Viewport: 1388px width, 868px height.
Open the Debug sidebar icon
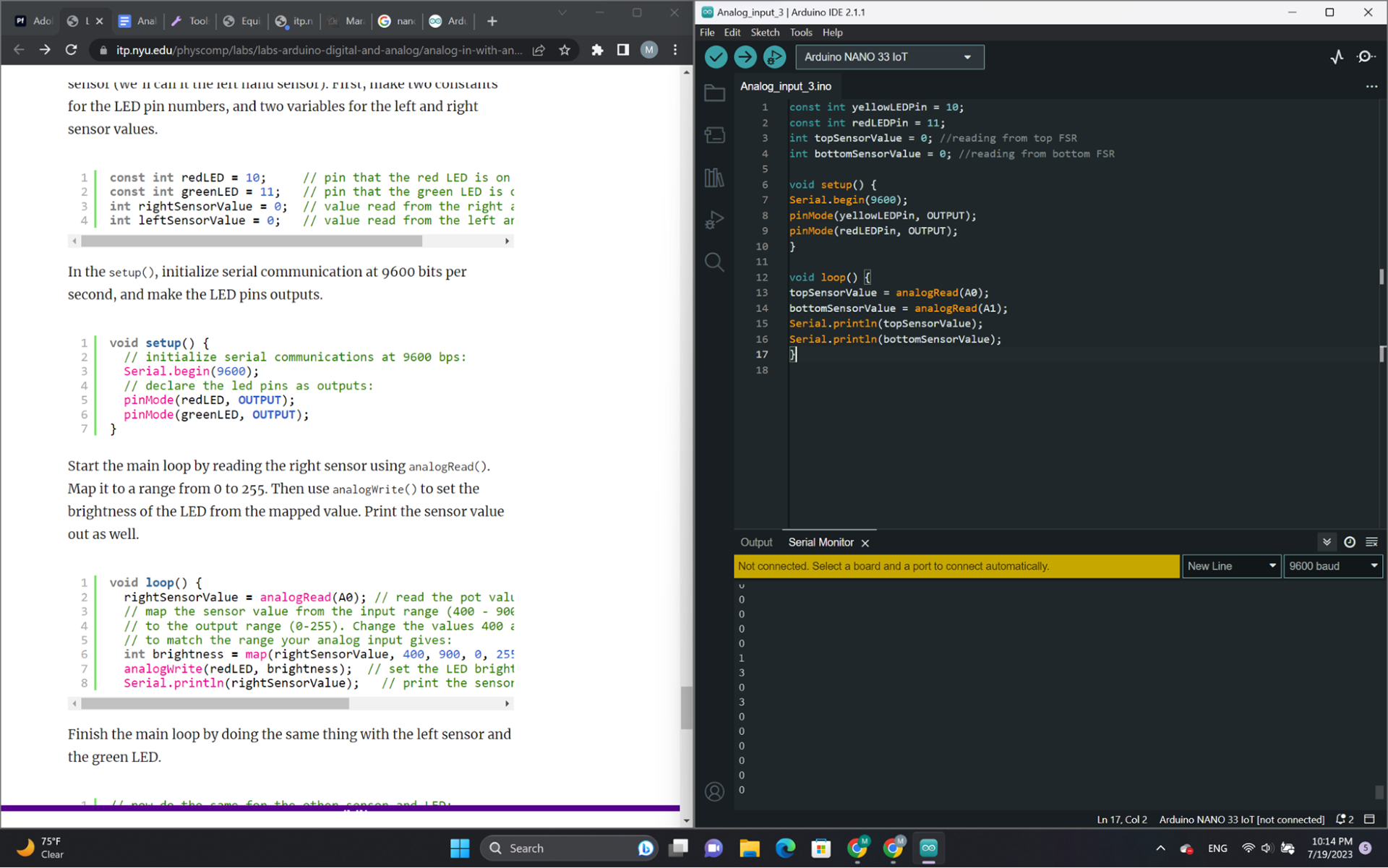[714, 220]
